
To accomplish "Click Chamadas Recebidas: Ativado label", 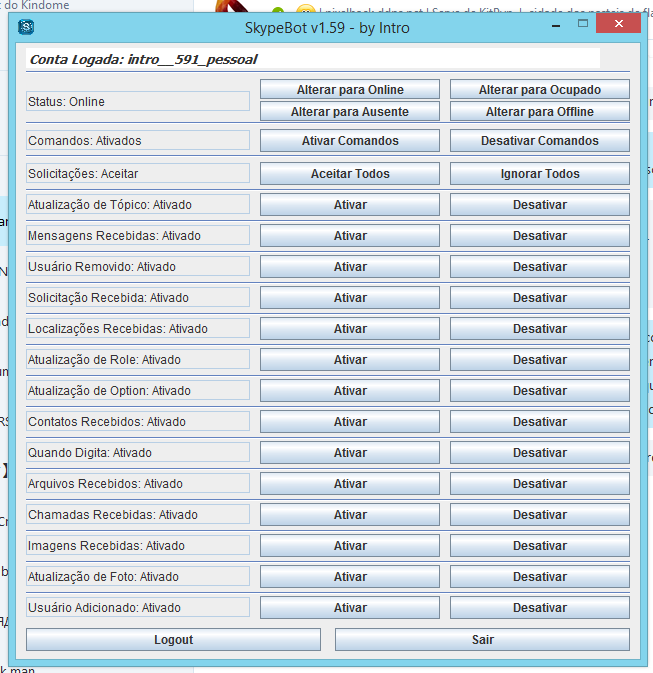I will click(x=138, y=514).
